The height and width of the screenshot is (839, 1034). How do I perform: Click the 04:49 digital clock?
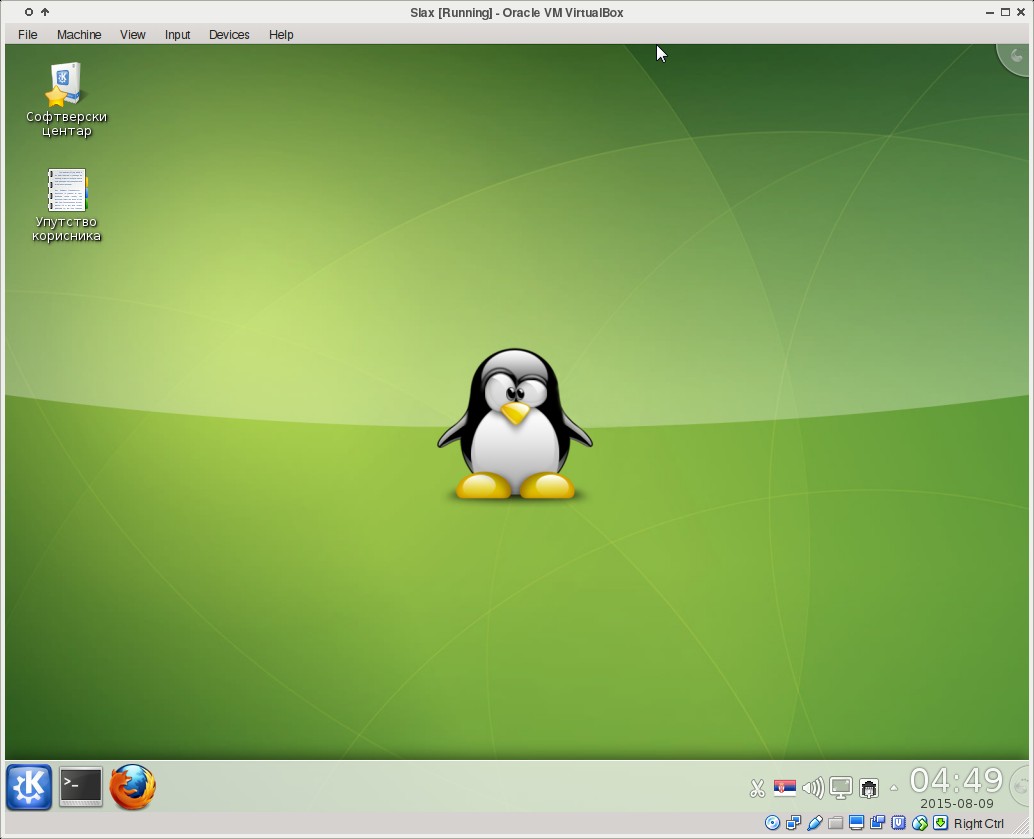pyautogui.click(x=956, y=780)
